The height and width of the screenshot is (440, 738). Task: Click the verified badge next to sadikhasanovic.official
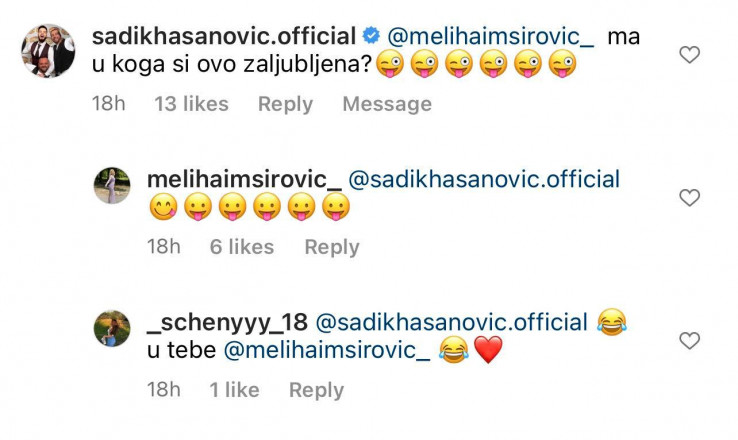pos(370,37)
